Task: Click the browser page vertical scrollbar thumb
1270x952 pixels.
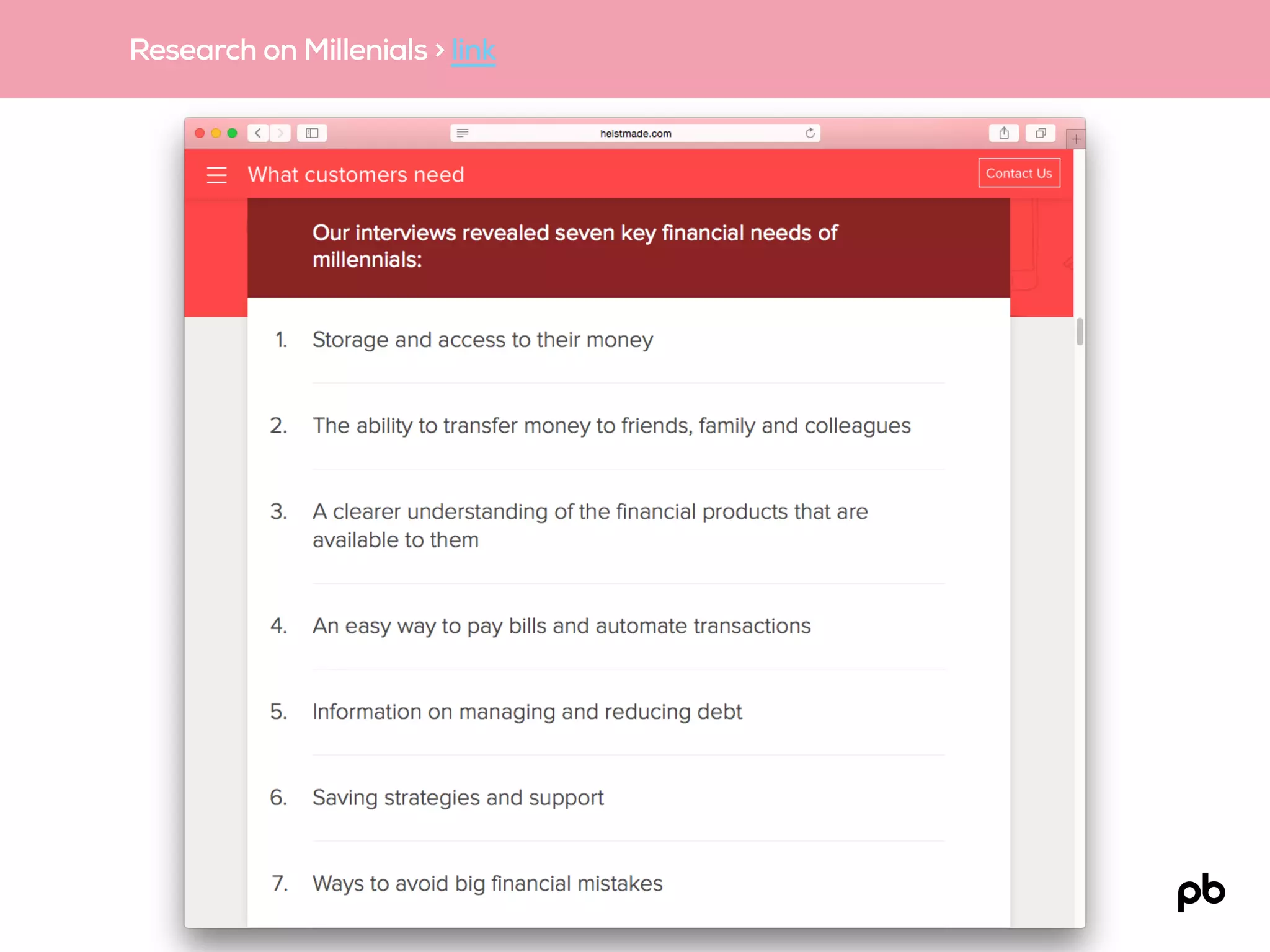Action: pos(1080,332)
